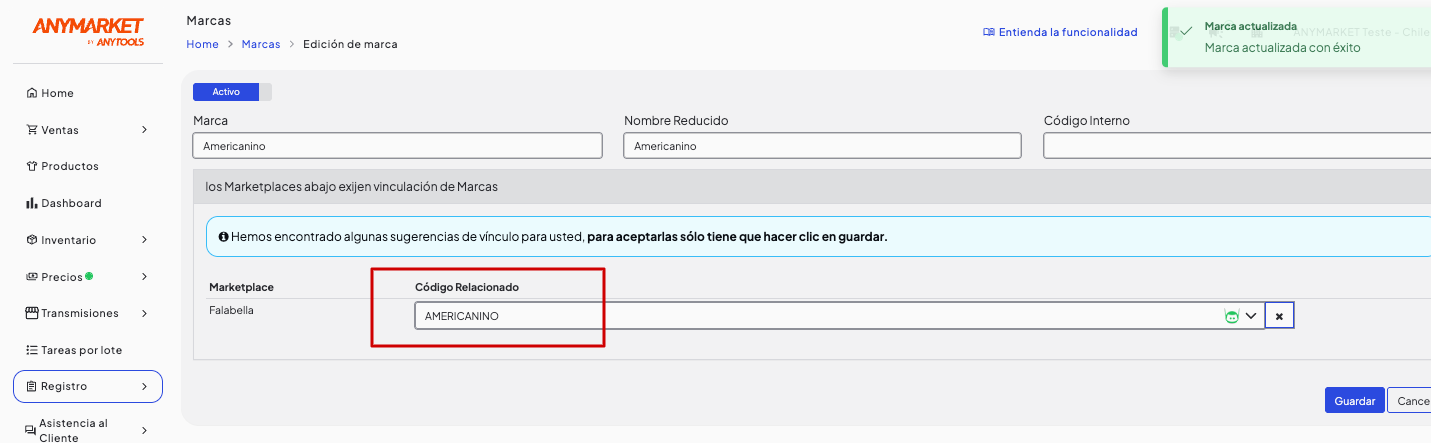Click the Asistencia al Cliente chat icon

[31, 430]
